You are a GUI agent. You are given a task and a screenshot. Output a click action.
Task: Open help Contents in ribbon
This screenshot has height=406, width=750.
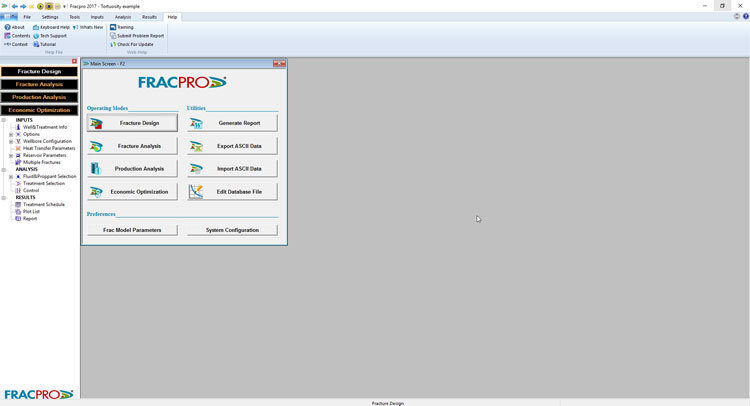tap(17, 36)
